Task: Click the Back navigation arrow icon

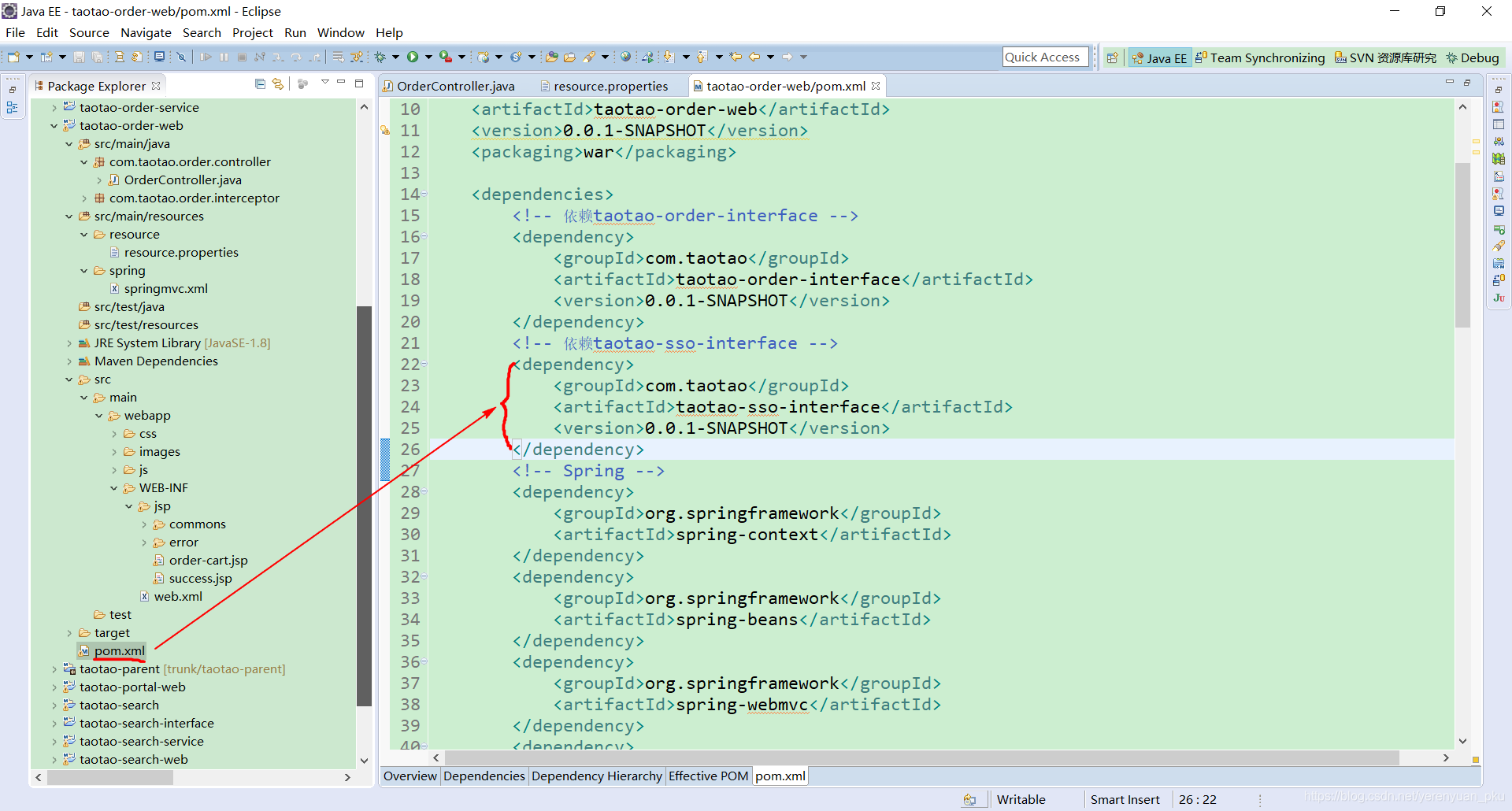Action: pos(754,57)
